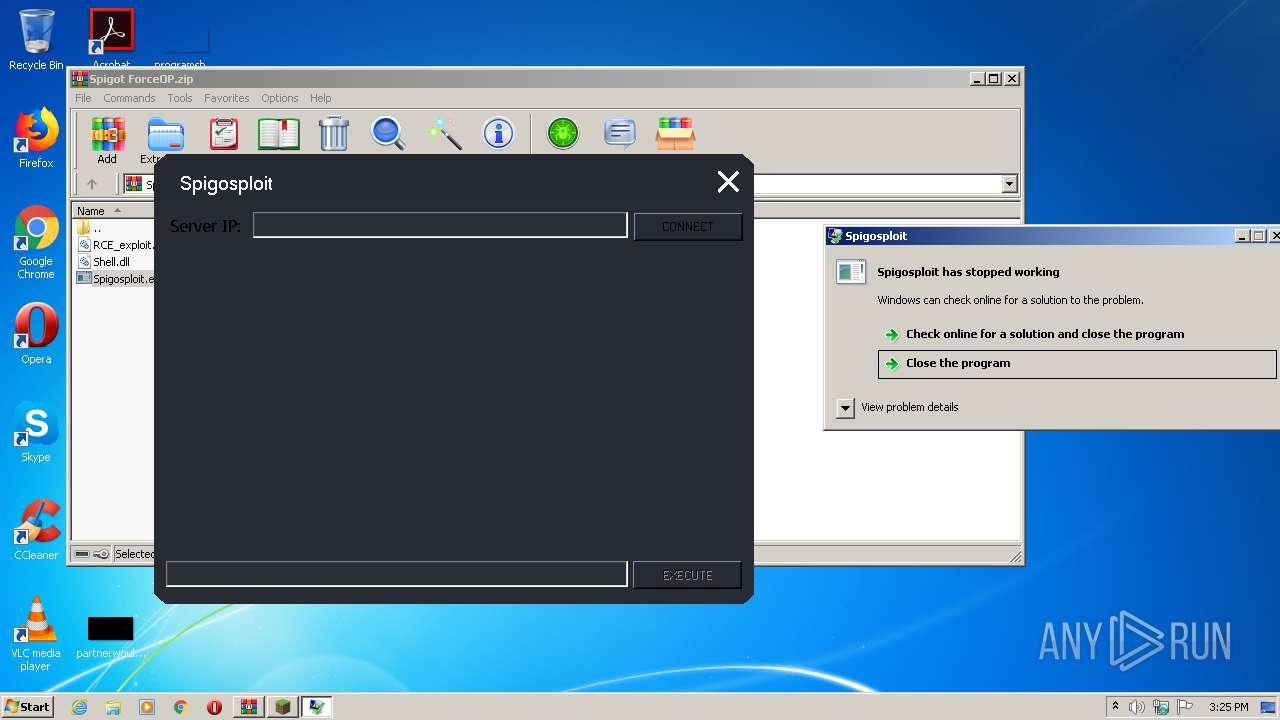Choose Check online for a solution option
The height and width of the screenshot is (720, 1280).
(1044, 334)
